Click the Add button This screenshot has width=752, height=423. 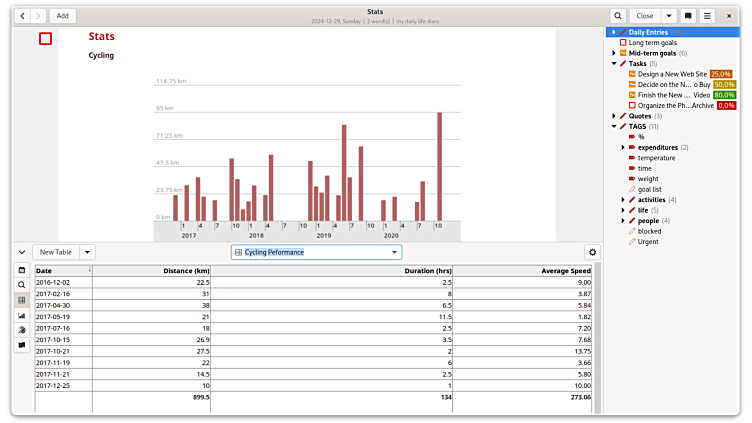pyautogui.click(x=62, y=16)
